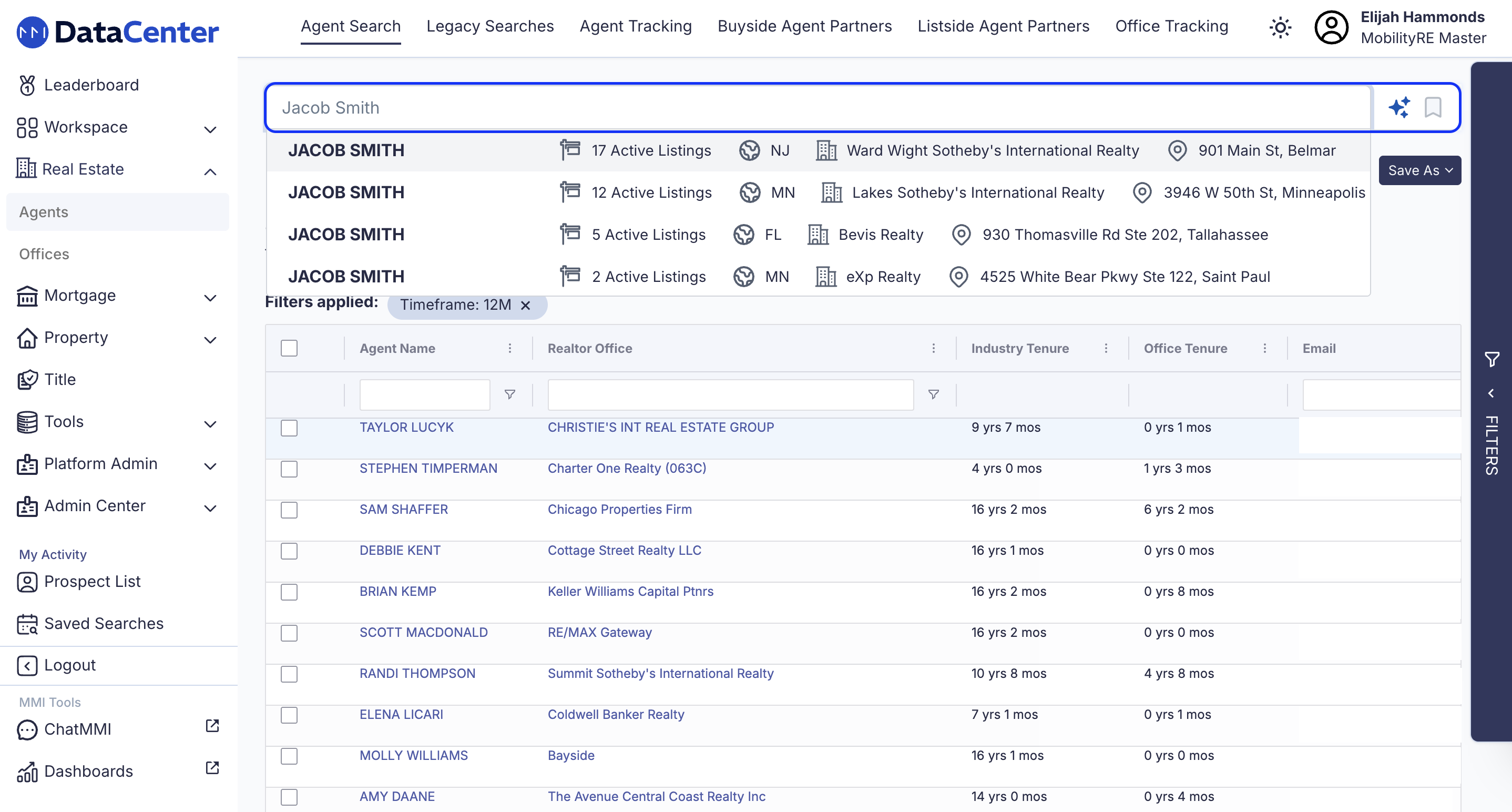Open Chicago Properties Firm office link
Image resolution: width=1512 pixels, height=812 pixels.
coord(619,510)
